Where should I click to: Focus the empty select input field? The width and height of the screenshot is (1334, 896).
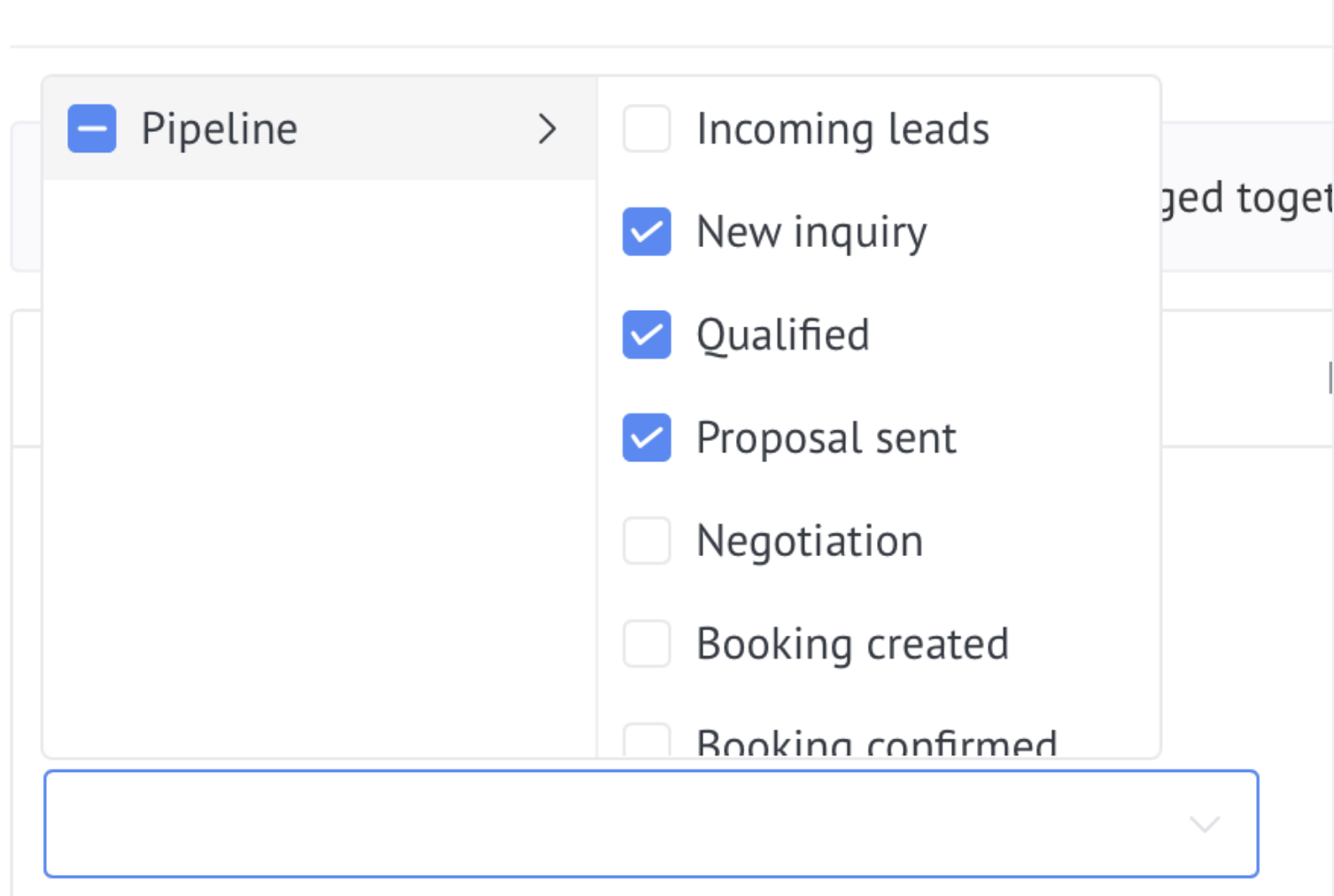point(651,823)
